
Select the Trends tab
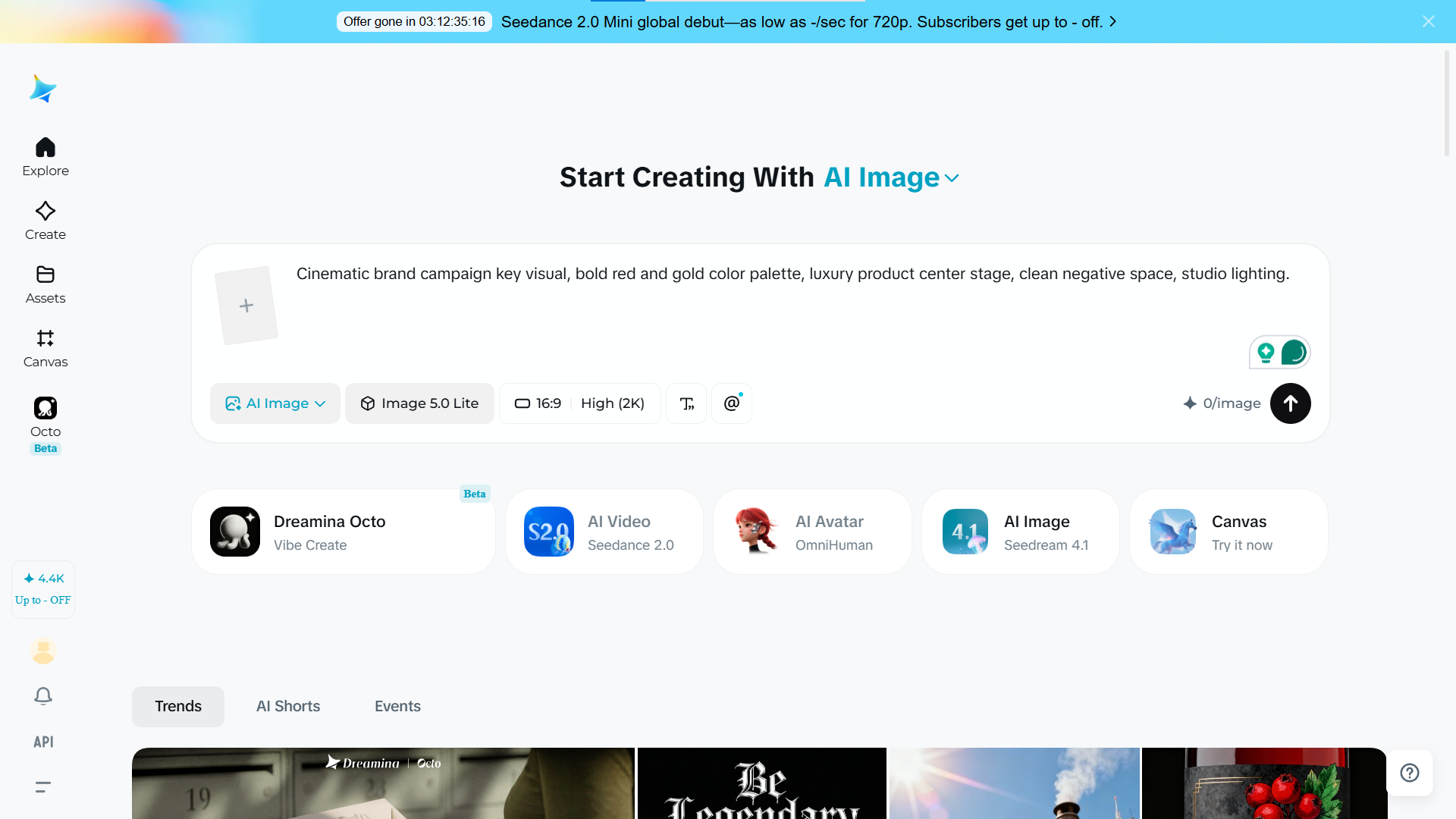point(178,707)
